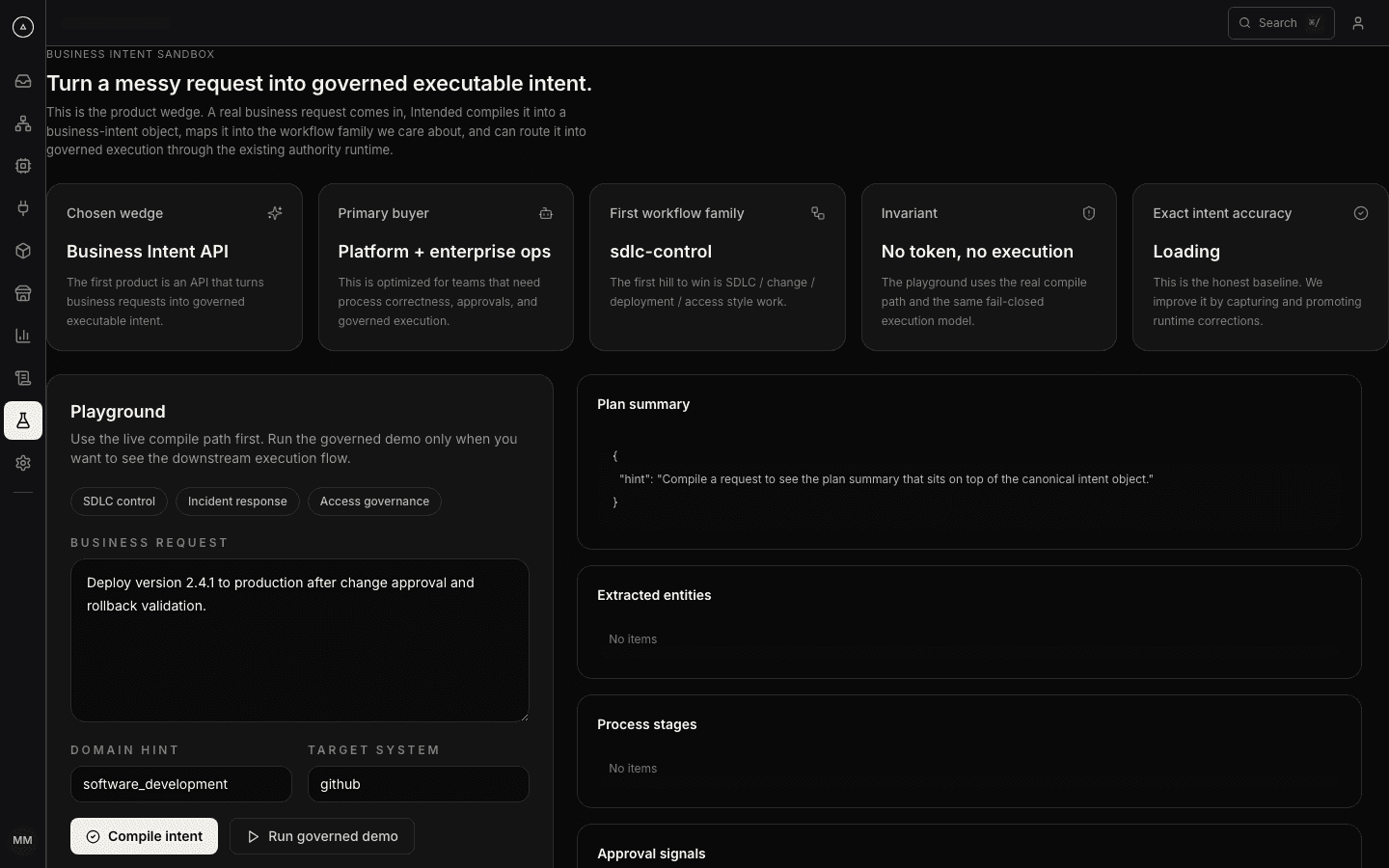
Task: Open the storefront marketplace icon in sidebar
Action: pyautogui.click(x=23, y=293)
